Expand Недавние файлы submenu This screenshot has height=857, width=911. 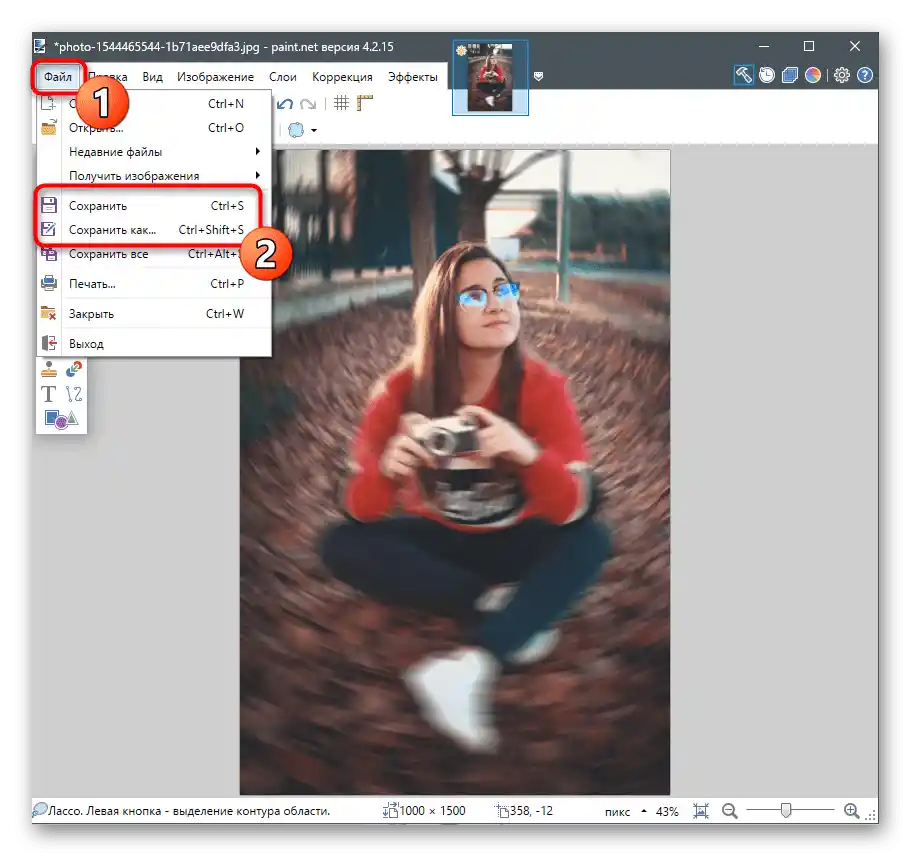154,152
